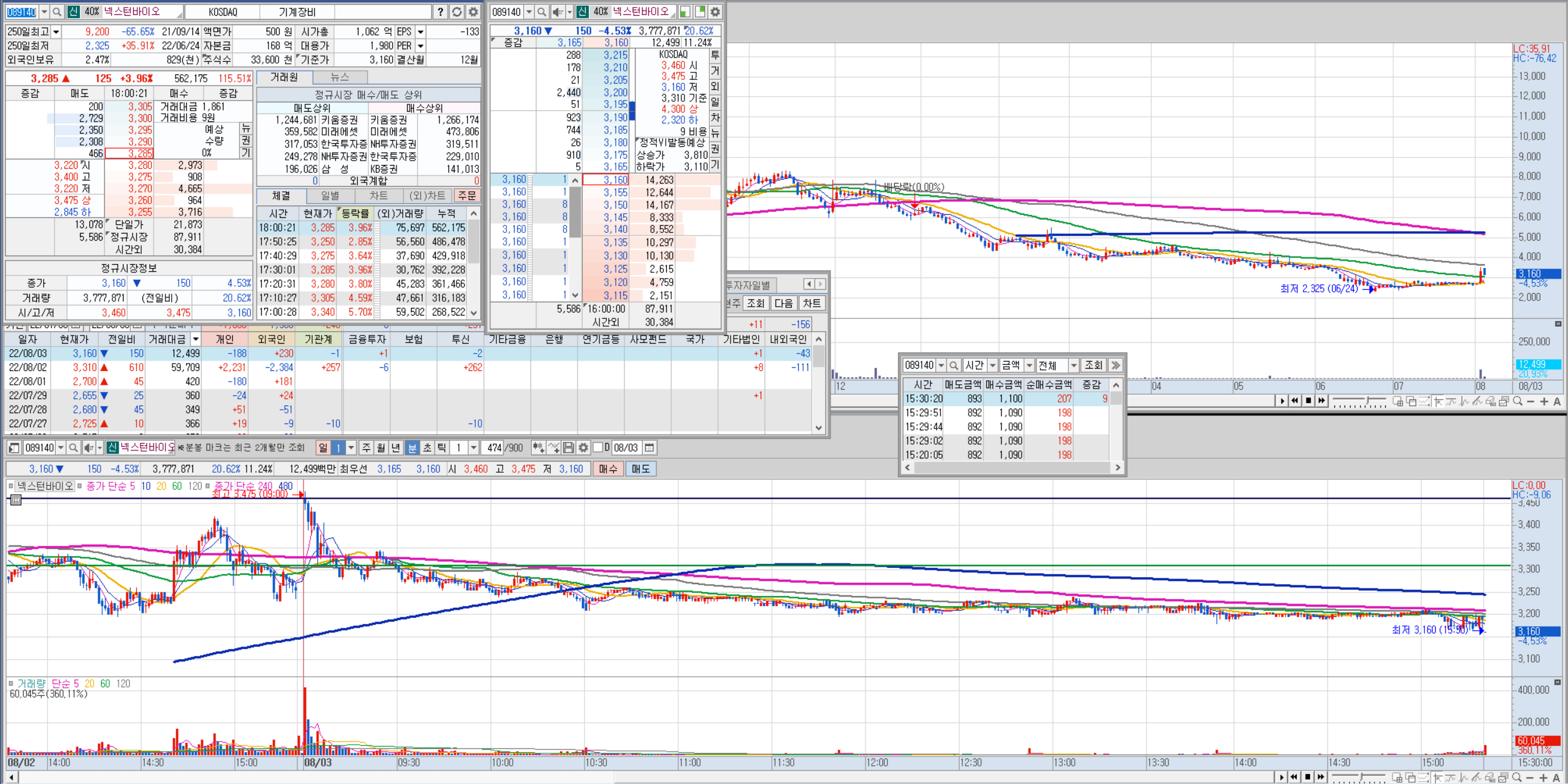
Task: Open stock code dropdown in top-left panel
Action: [44, 12]
